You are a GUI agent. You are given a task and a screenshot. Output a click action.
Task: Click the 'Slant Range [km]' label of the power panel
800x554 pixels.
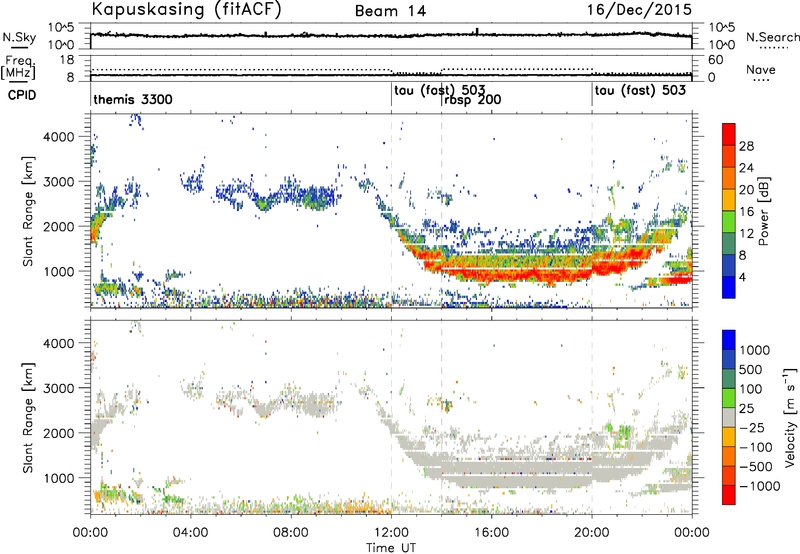[28, 211]
